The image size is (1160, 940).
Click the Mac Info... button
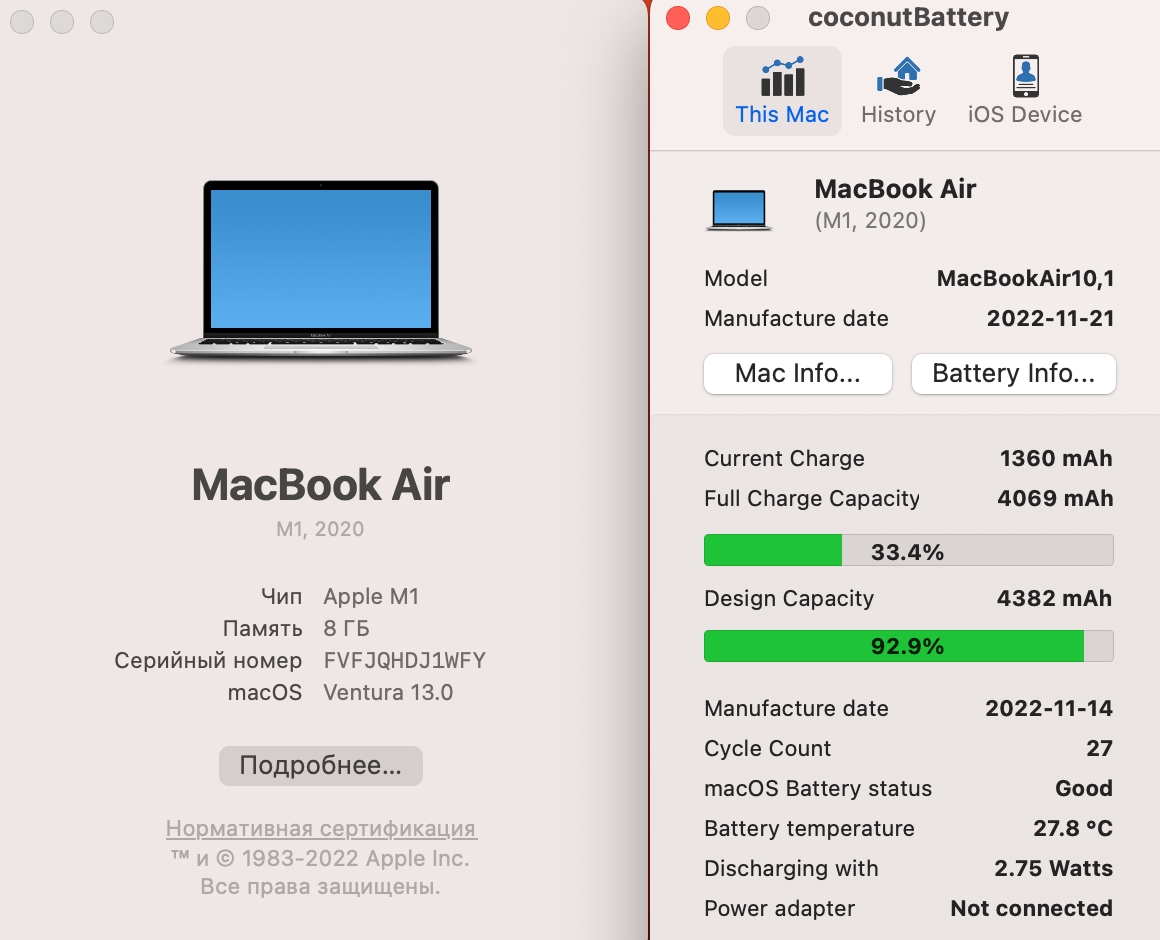tap(798, 373)
